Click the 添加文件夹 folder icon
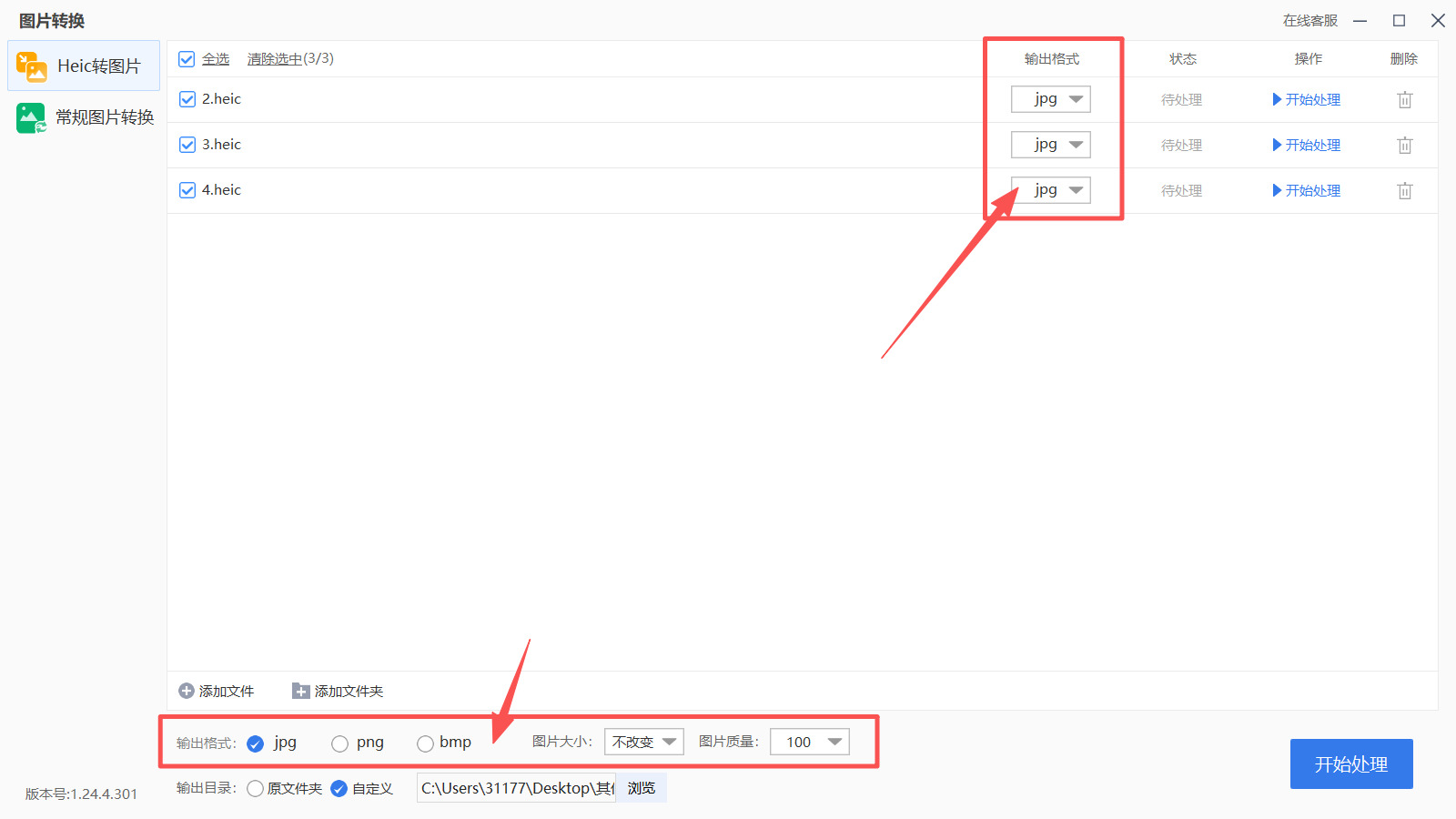 click(x=301, y=692)
